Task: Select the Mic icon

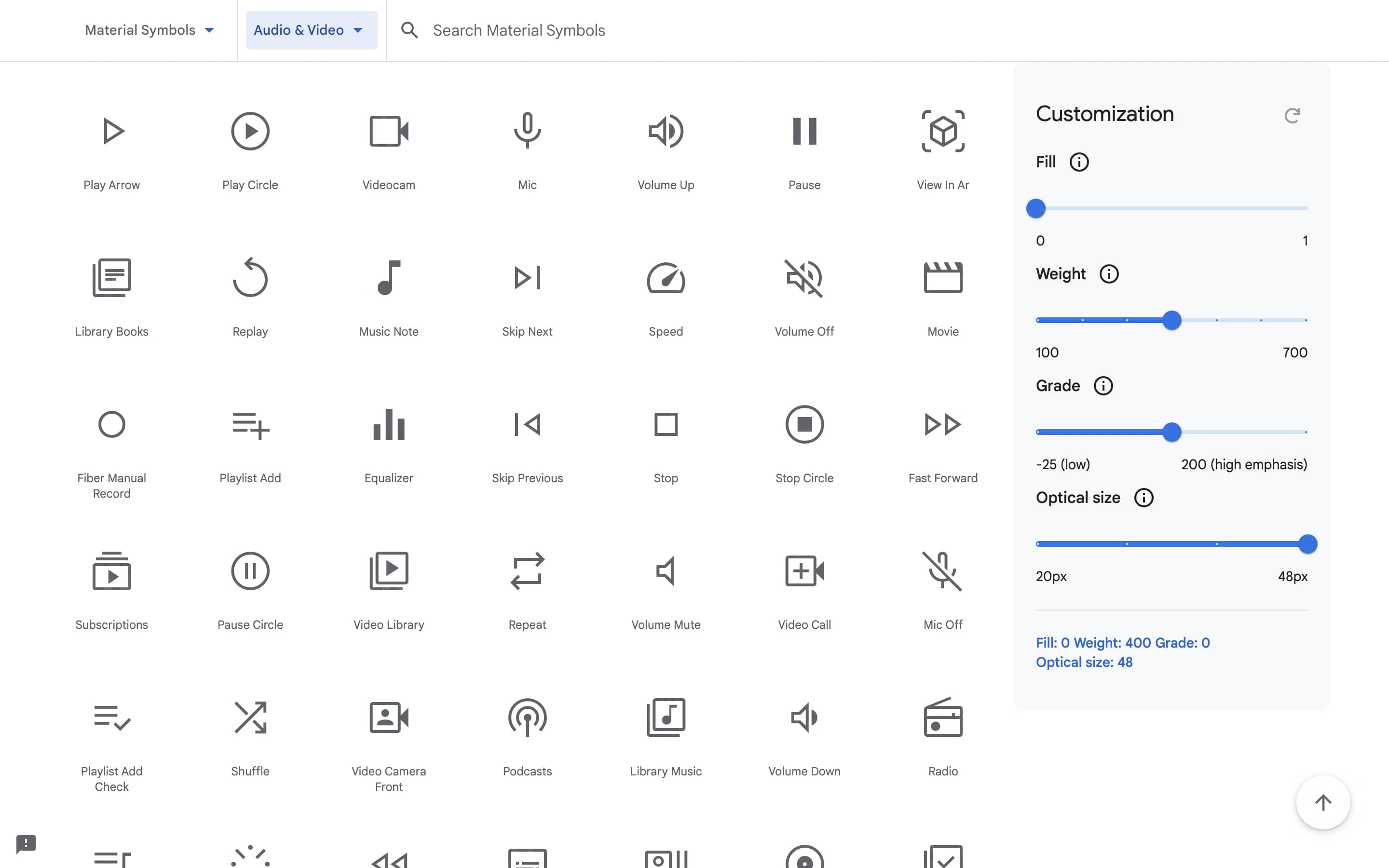Action: [x=527, y=131]
